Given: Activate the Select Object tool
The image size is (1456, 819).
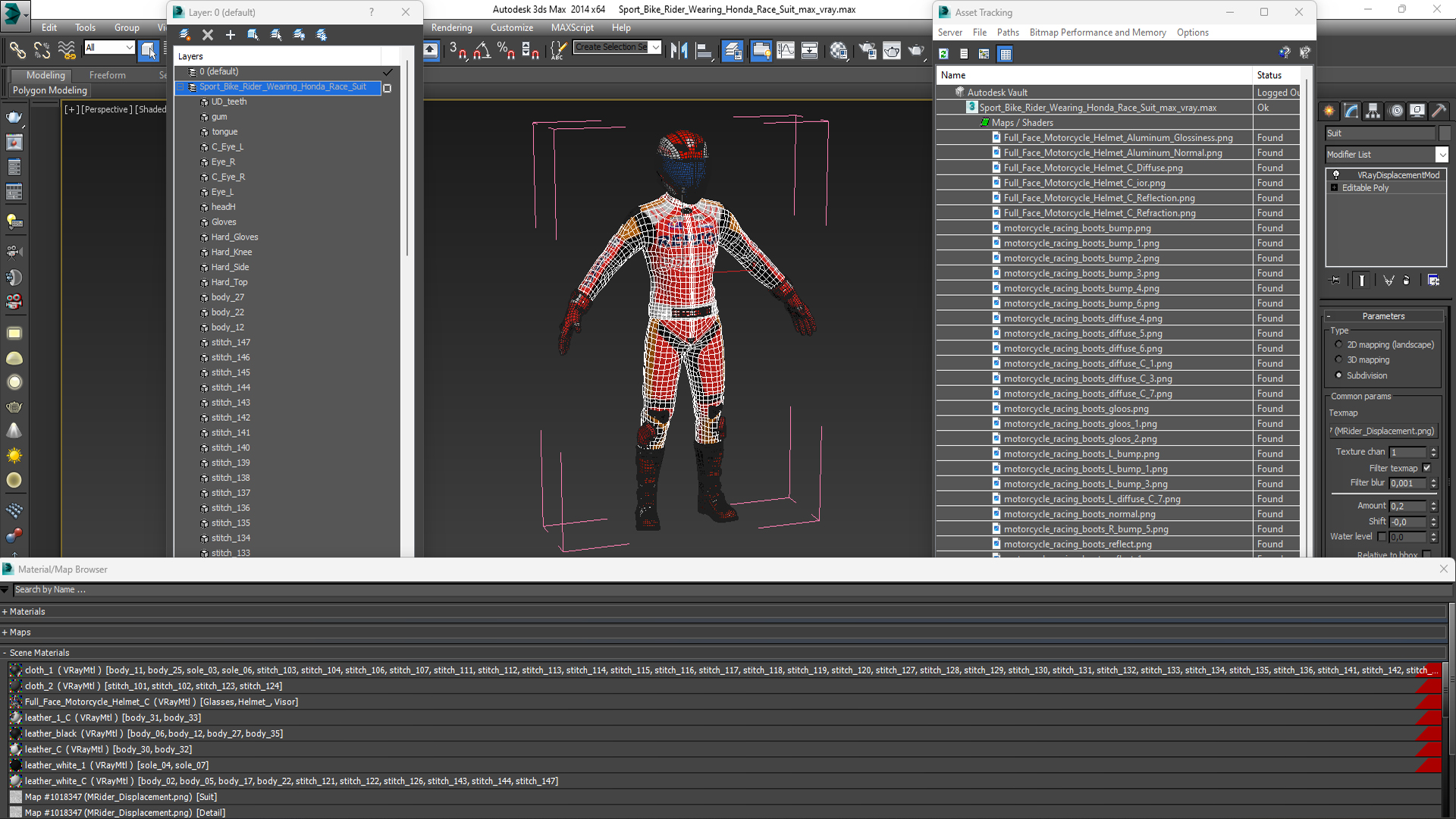Looking at the screenshot, I should [x=148, y=50].
